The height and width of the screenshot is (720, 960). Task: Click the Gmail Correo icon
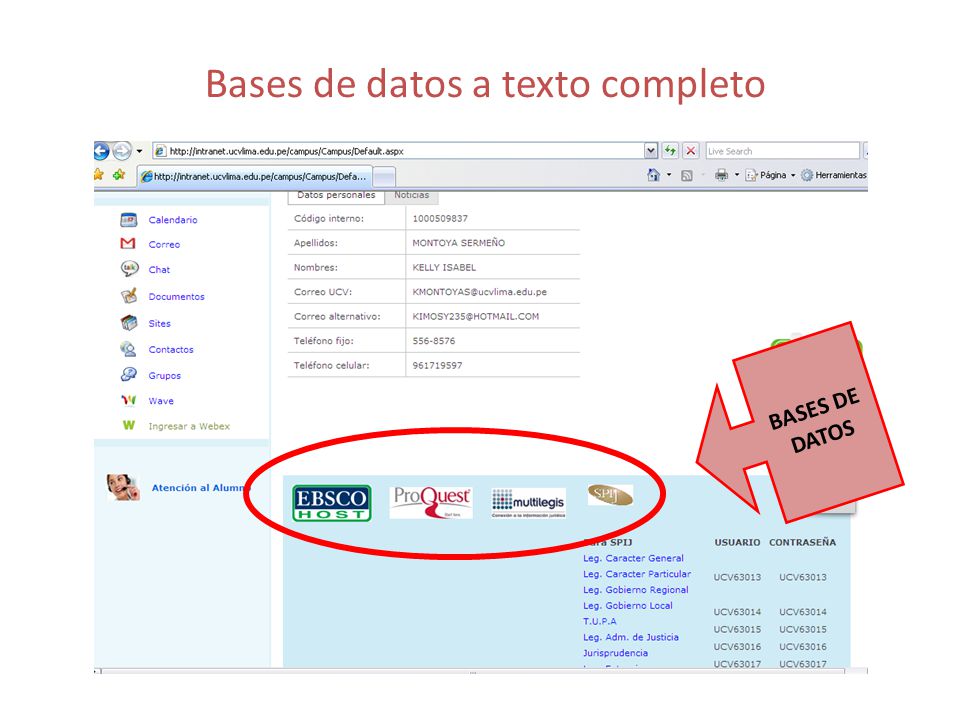[128, 244]
